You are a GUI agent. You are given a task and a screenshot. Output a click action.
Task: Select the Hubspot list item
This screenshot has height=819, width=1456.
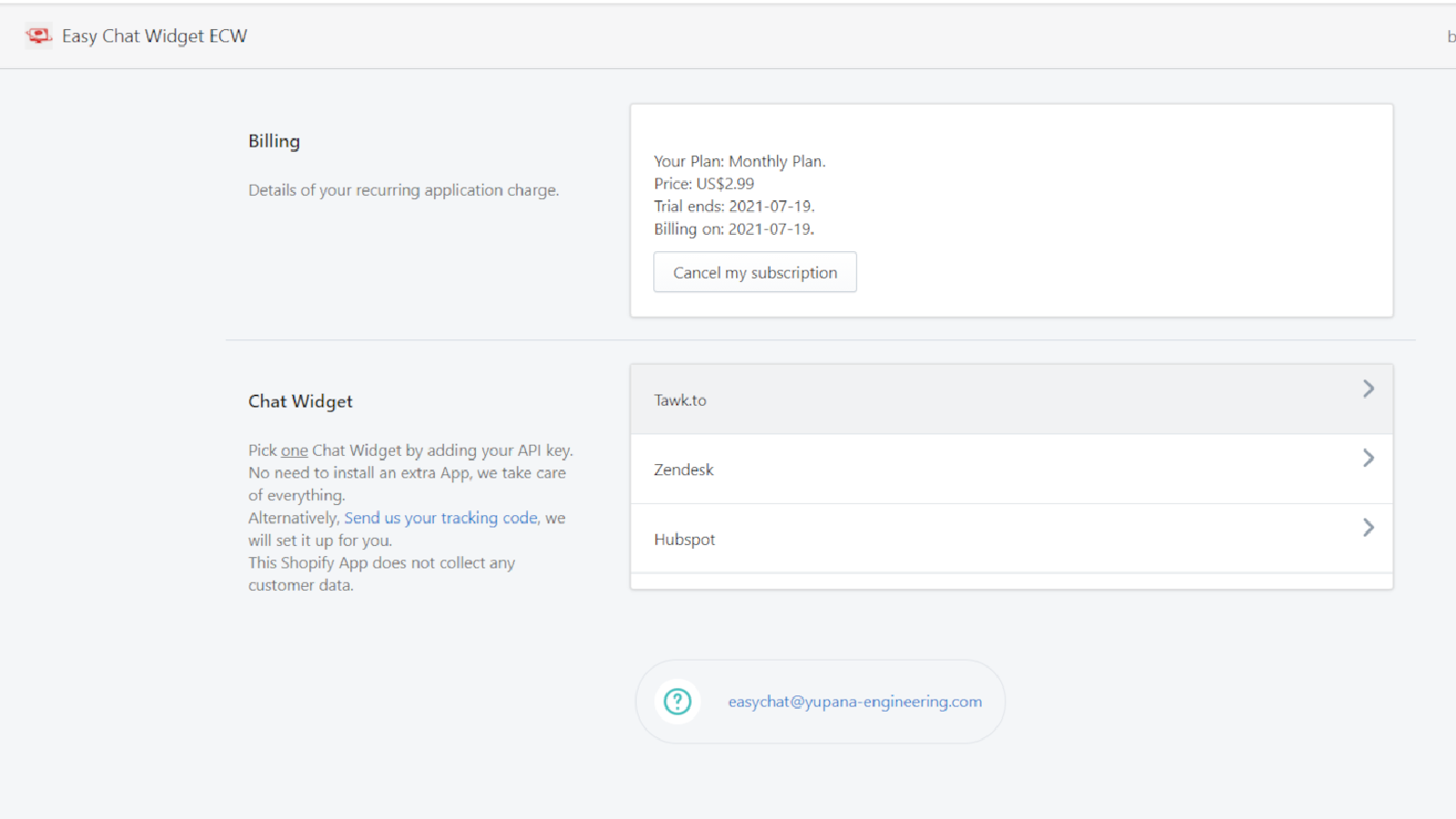pyautogui.click(x=684, y=538)
